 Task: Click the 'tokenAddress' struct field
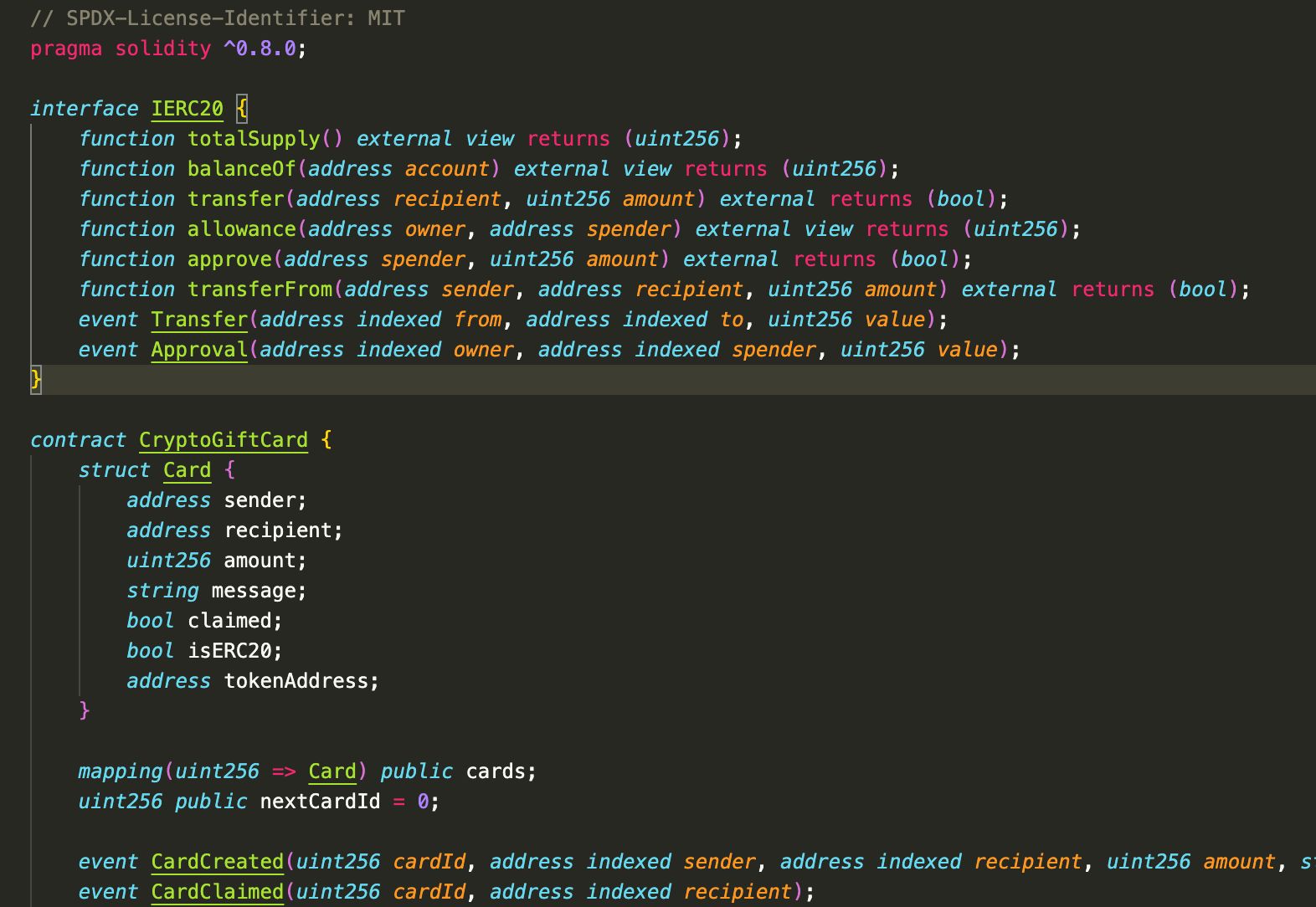coord(296,681)
